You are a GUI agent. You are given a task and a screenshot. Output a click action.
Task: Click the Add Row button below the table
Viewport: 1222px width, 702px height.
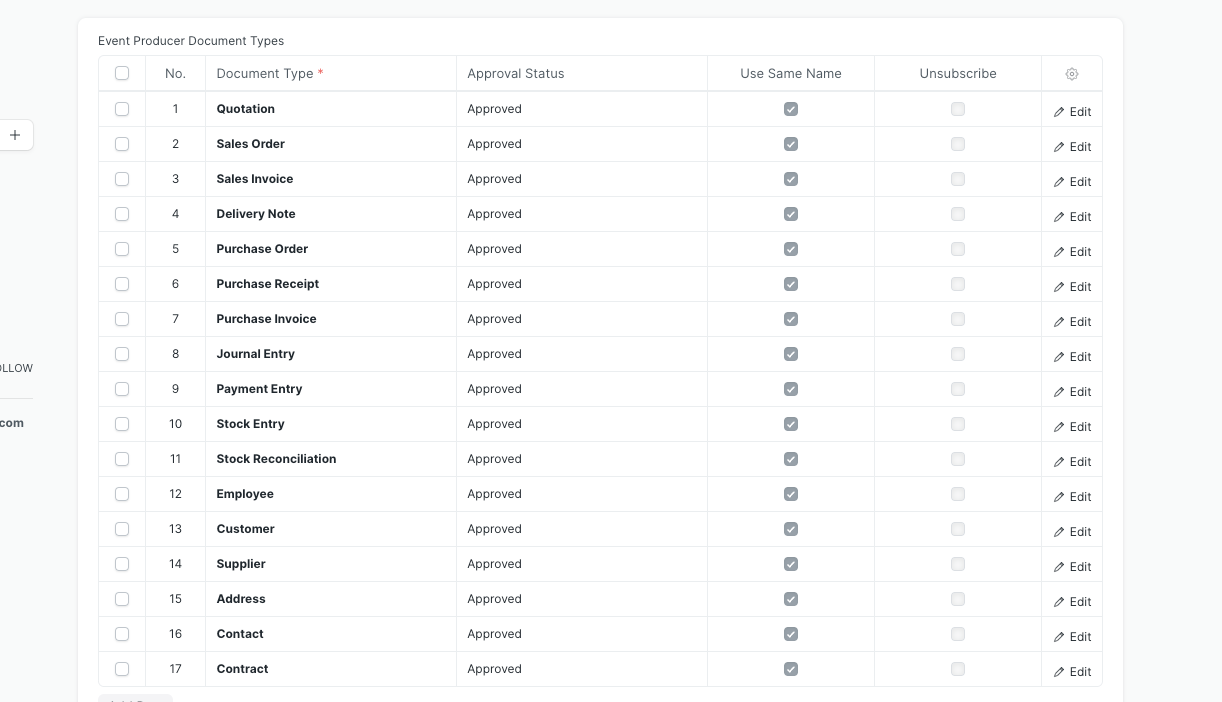point(135,699)
